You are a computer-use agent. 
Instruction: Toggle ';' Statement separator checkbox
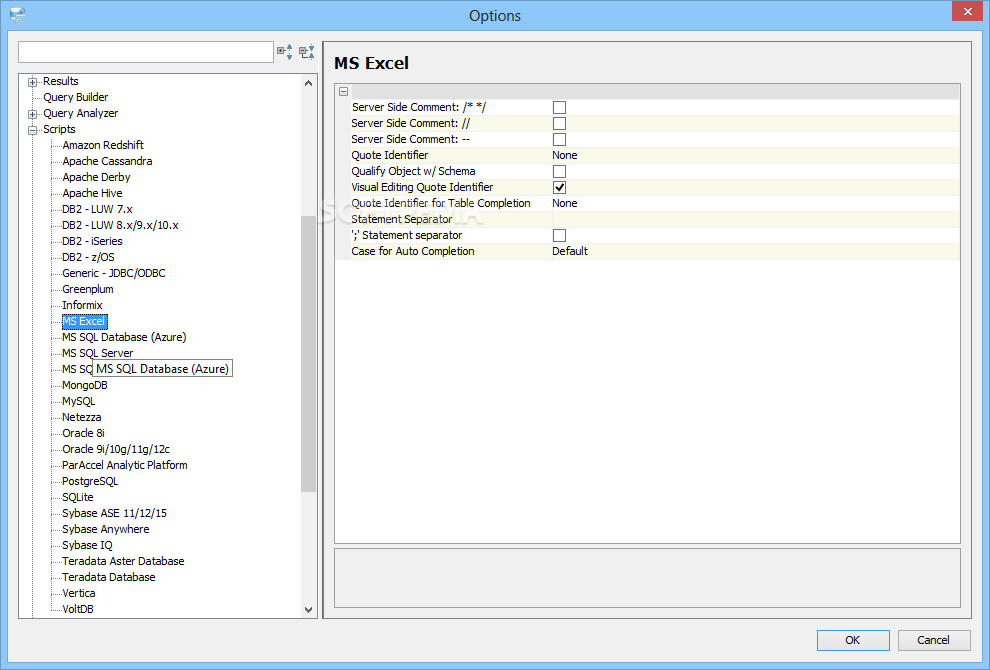[x=559, y=236]
